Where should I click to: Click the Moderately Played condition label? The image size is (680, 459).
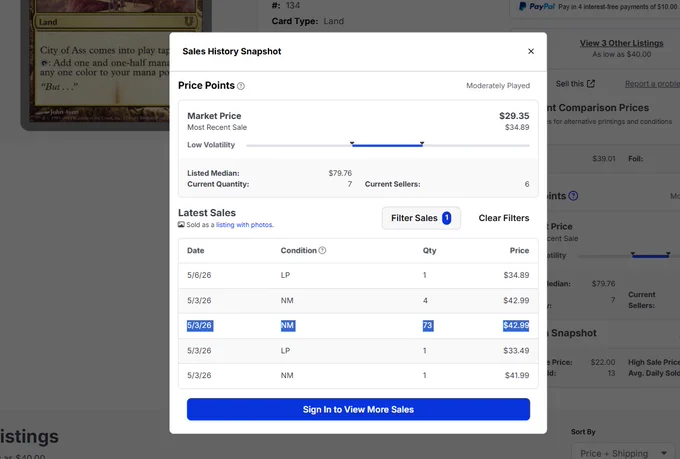(x=498, y=85)
